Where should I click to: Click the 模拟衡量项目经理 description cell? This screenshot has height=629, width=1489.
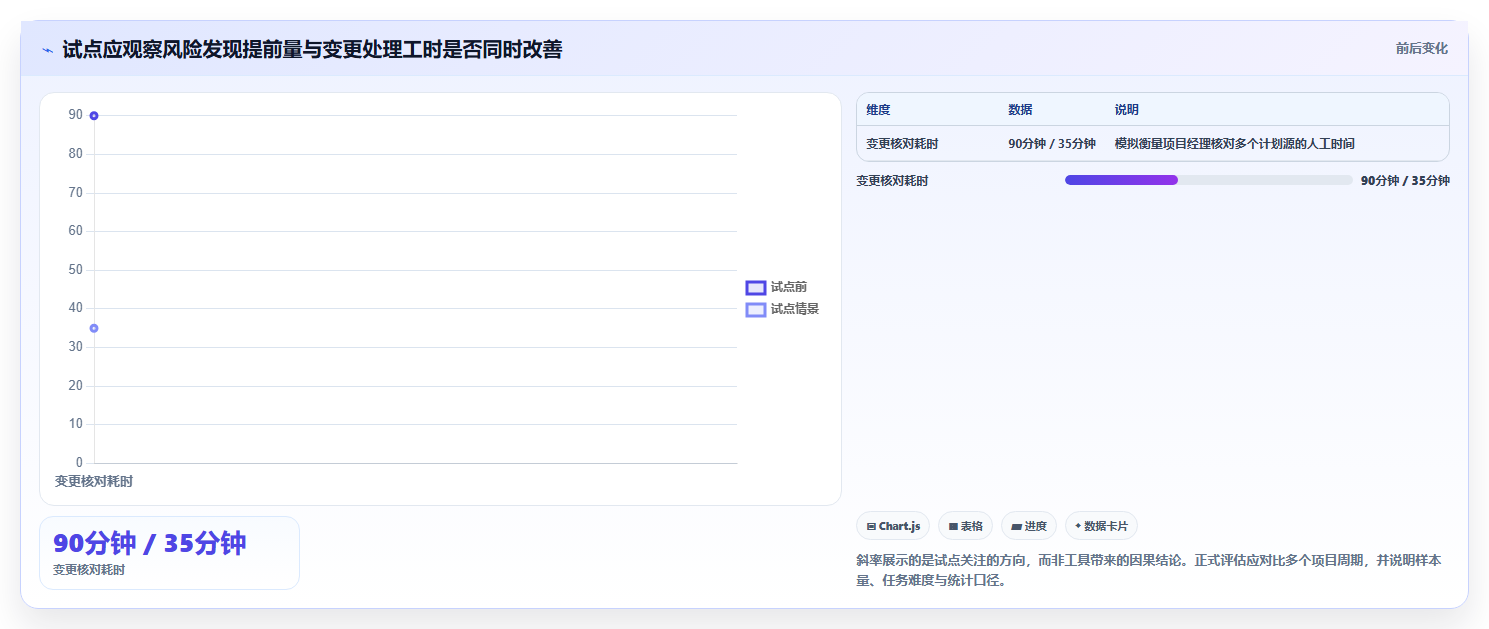(1235, 144)
